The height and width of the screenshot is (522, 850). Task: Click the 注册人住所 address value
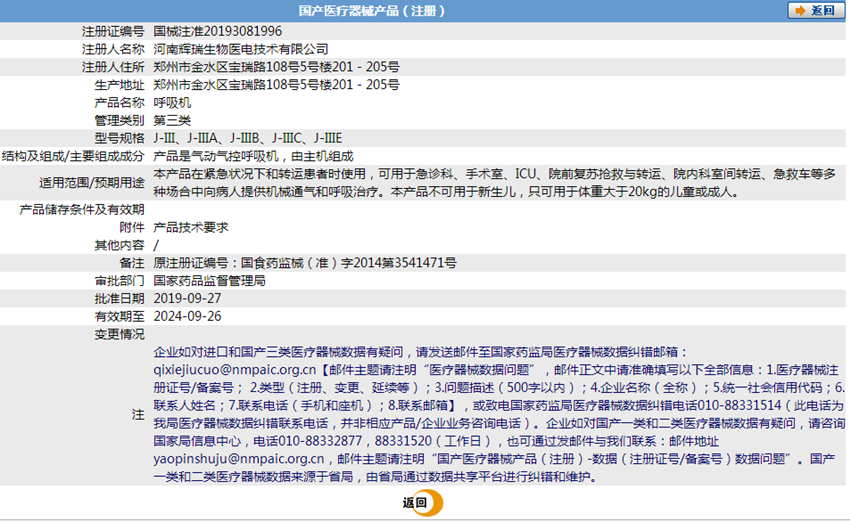276,67
